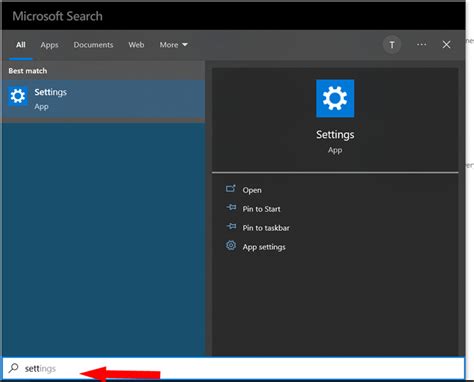Expand the More filter dropdown

click(x=173, y=45)
